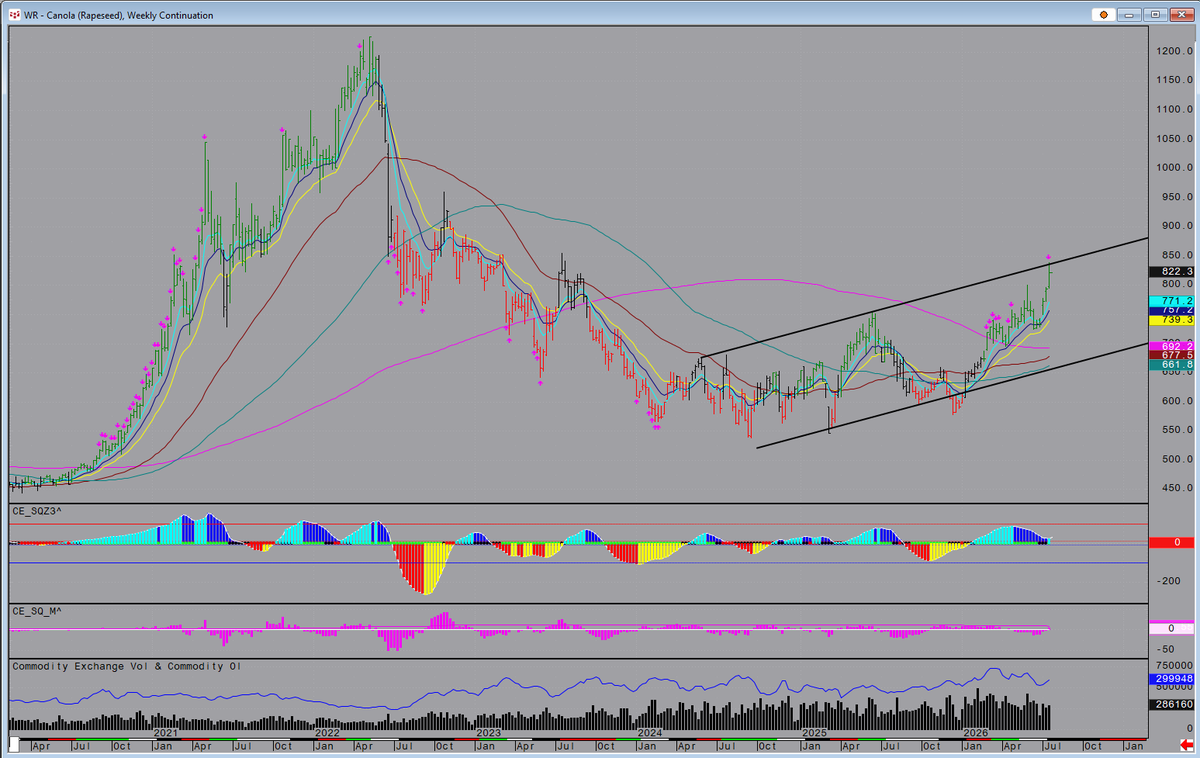
Task: Click the red left arrow at chart bottom-right
Action: [1185, 745]
